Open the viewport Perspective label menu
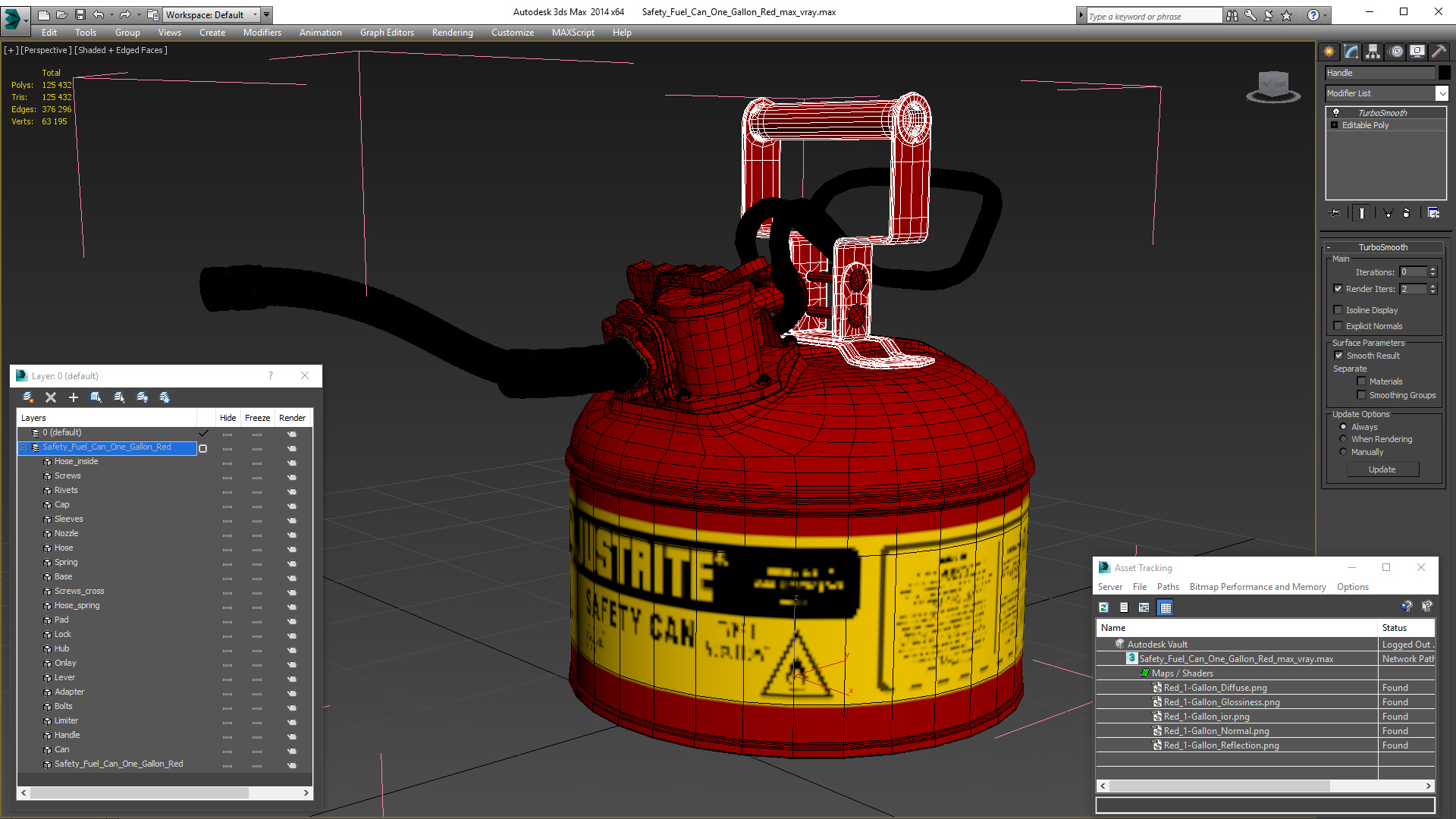Viewport: 1456px width, 819px height. (x=46, y=50)
